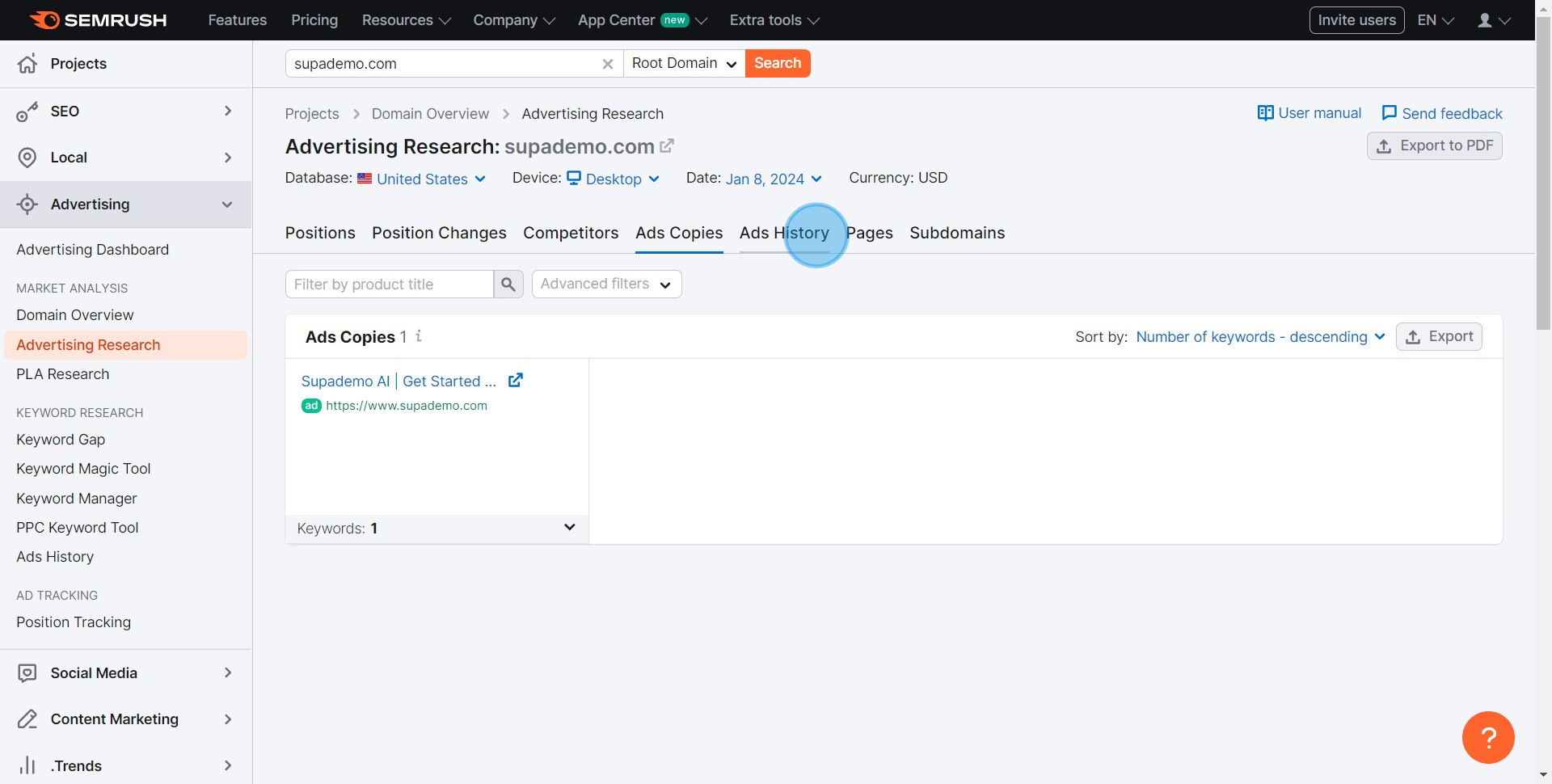Open the Resources menu
This screenshot has width=1552, height=784.
[x=406, y=20]
